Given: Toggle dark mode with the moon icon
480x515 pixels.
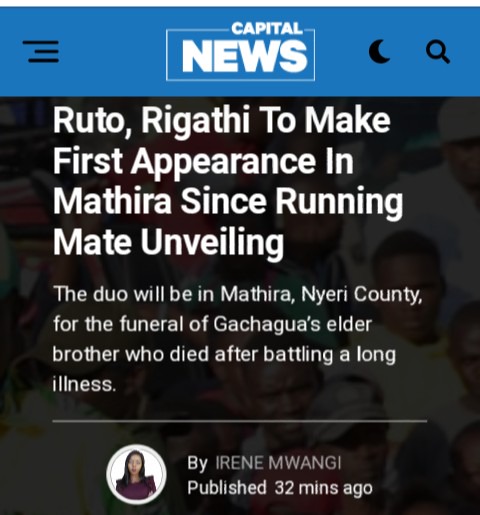Looking at the screenshot, I should click(379, 51).
